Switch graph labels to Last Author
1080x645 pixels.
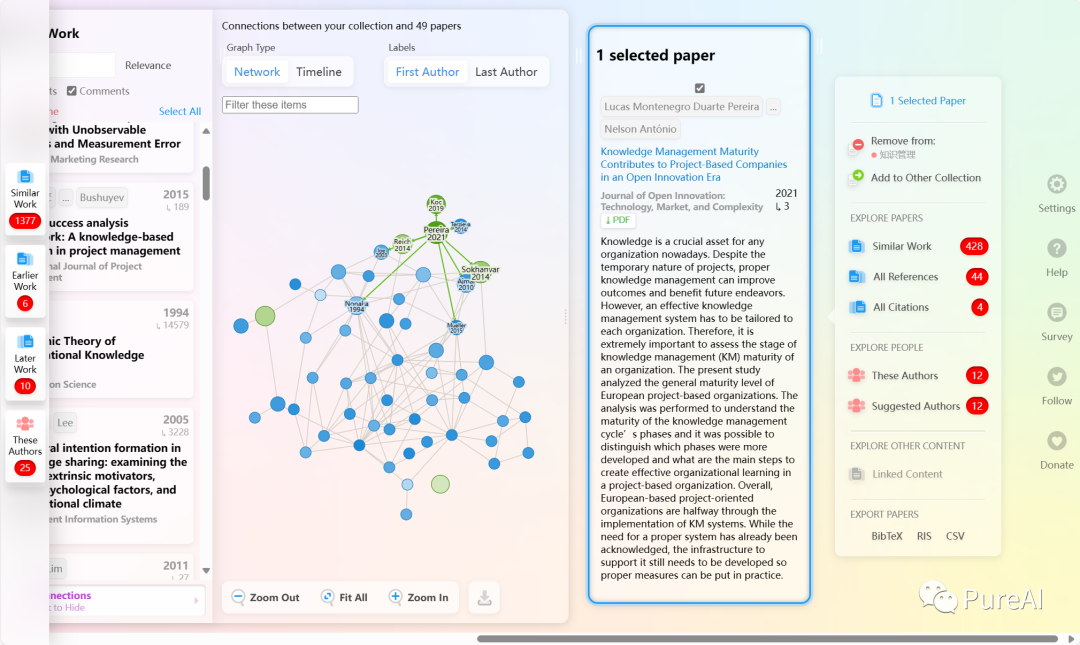[x=506, y=71]
